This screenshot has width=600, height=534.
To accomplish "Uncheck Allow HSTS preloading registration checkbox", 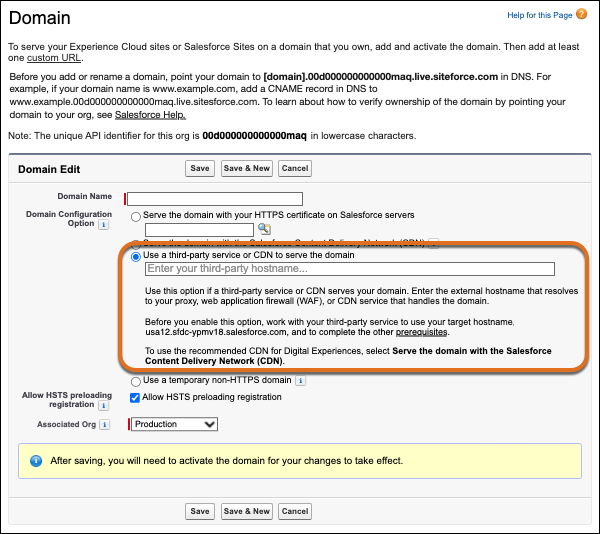I will (135, 398).
